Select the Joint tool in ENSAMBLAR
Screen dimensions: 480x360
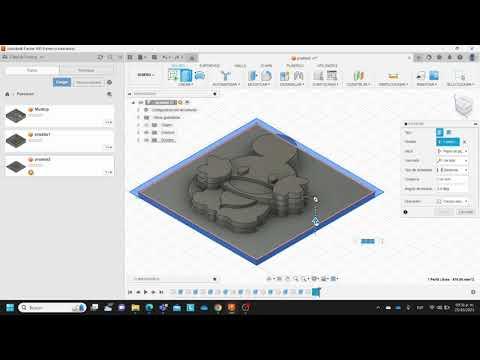point(298,76)
